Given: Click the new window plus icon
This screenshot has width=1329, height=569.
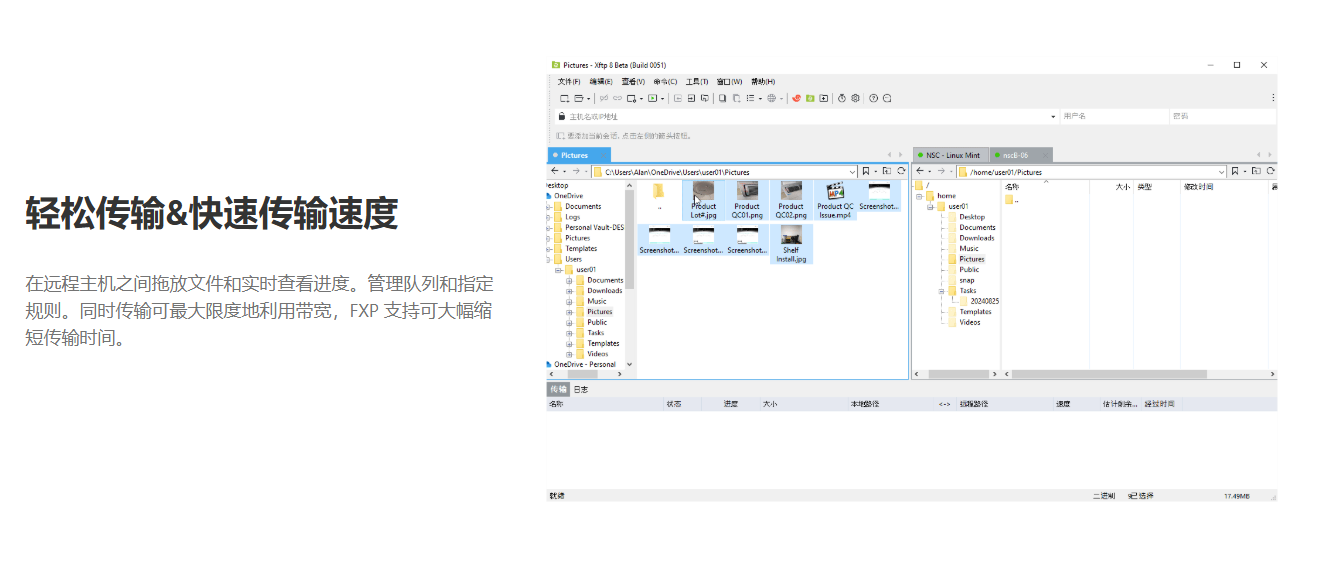Looking at the screenshot, I should point(824,98).
